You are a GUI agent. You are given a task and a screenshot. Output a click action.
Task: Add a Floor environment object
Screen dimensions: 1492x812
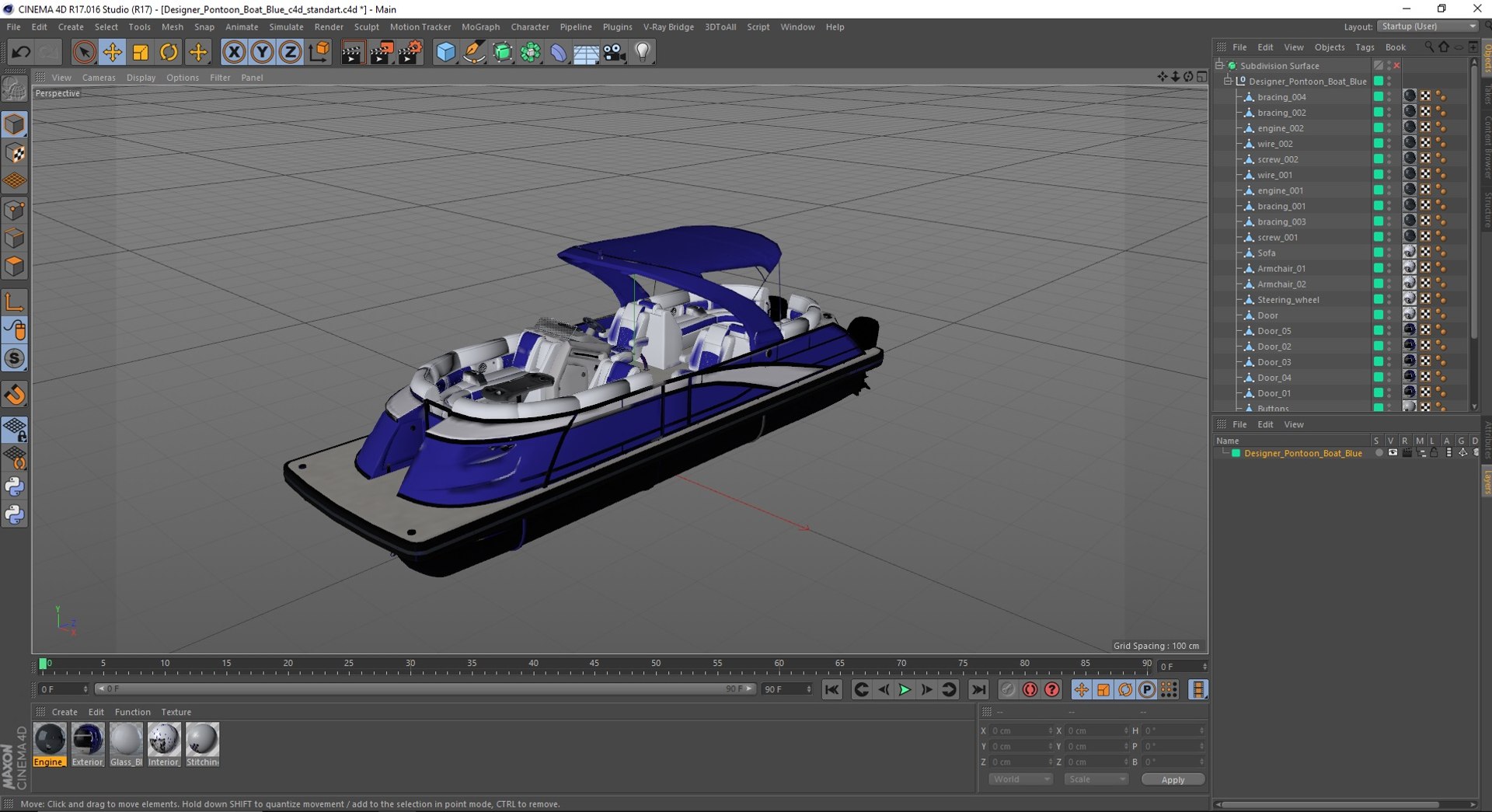pyautogui.click(x=587, y=52)
